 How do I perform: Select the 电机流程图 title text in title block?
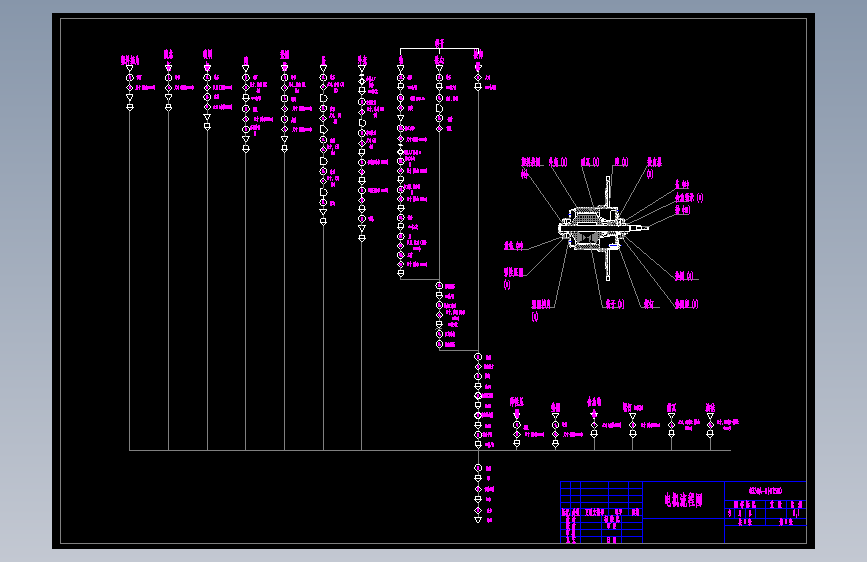(x=683, y=500)
